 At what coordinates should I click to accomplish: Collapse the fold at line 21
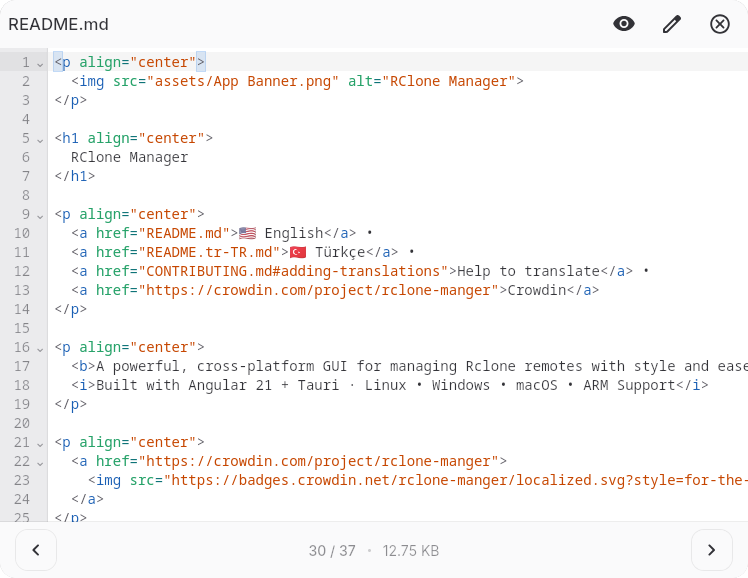(x=40, y=444)
